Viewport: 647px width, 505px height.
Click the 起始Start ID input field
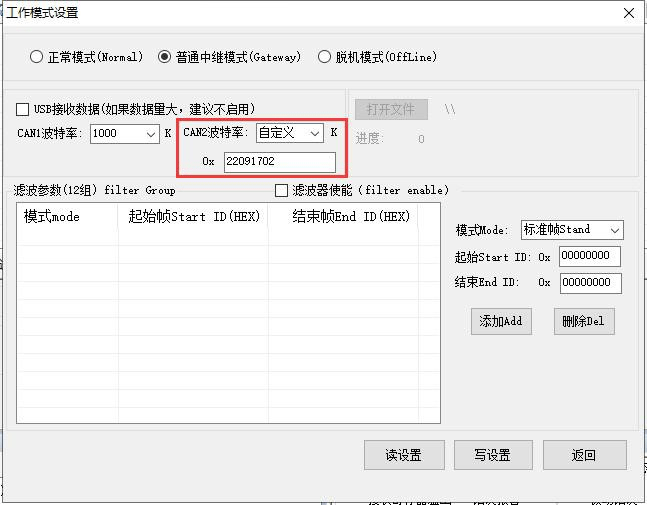pos(589,257)
